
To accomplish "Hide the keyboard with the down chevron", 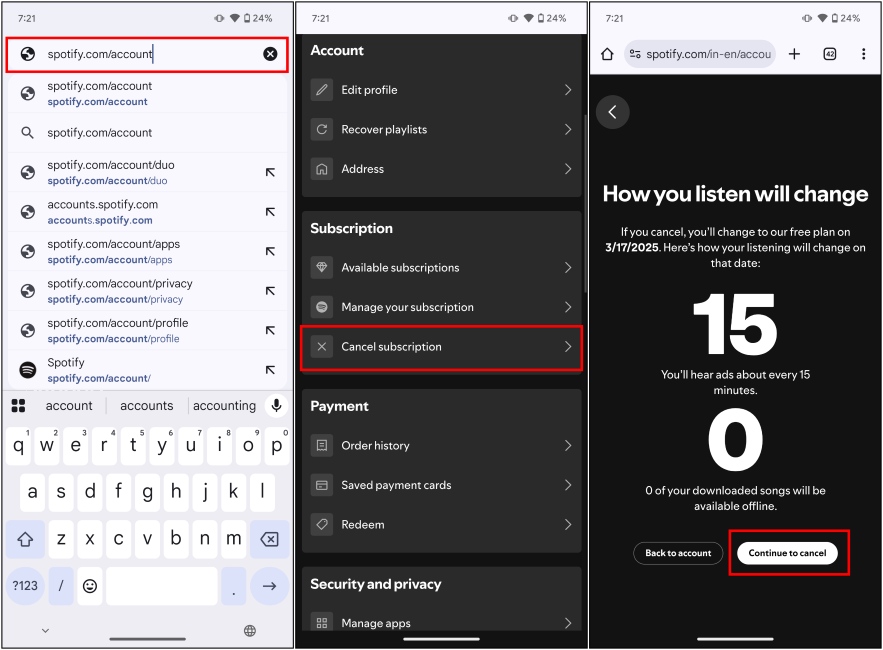I will [x=46, y=630].
